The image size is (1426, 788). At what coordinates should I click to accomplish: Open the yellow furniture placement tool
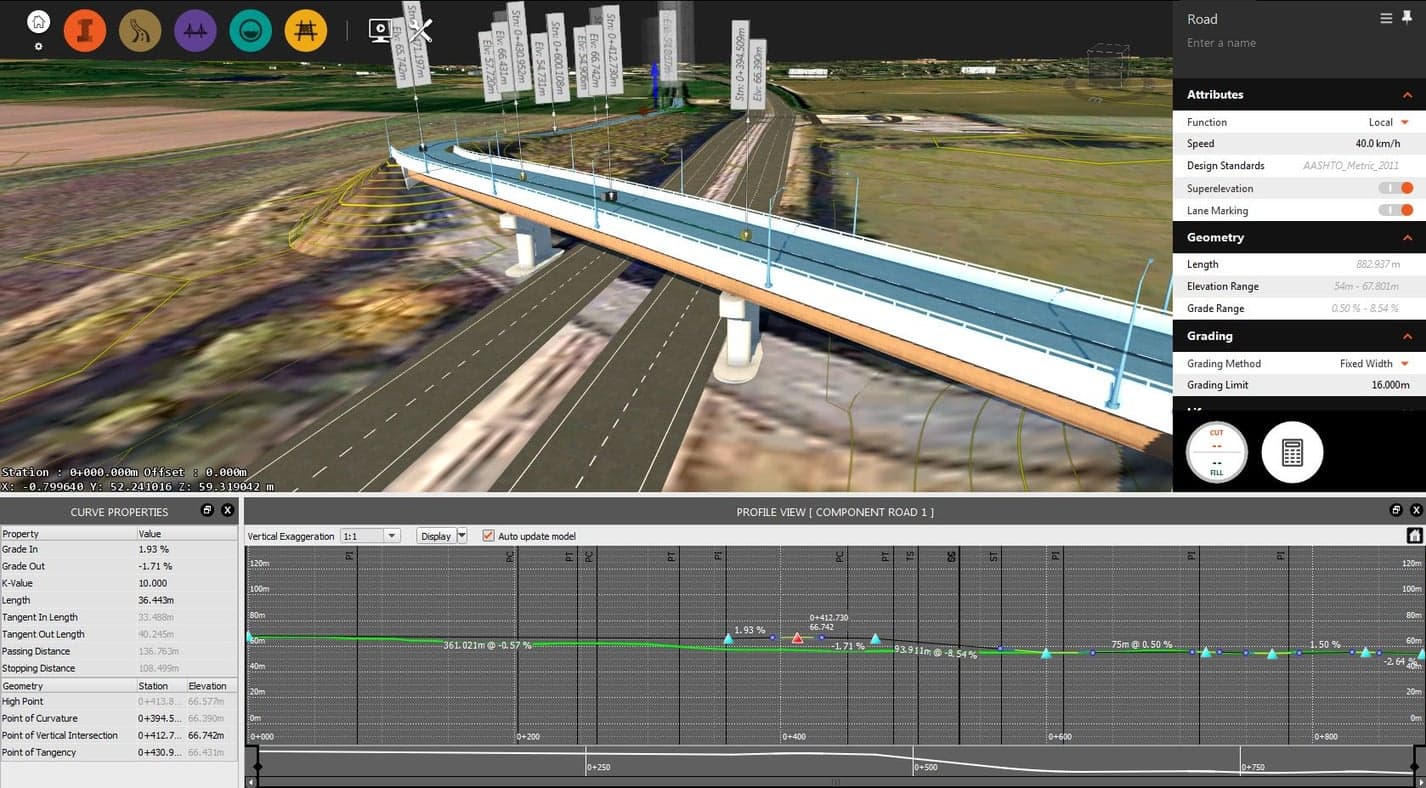tap(304, 30)
